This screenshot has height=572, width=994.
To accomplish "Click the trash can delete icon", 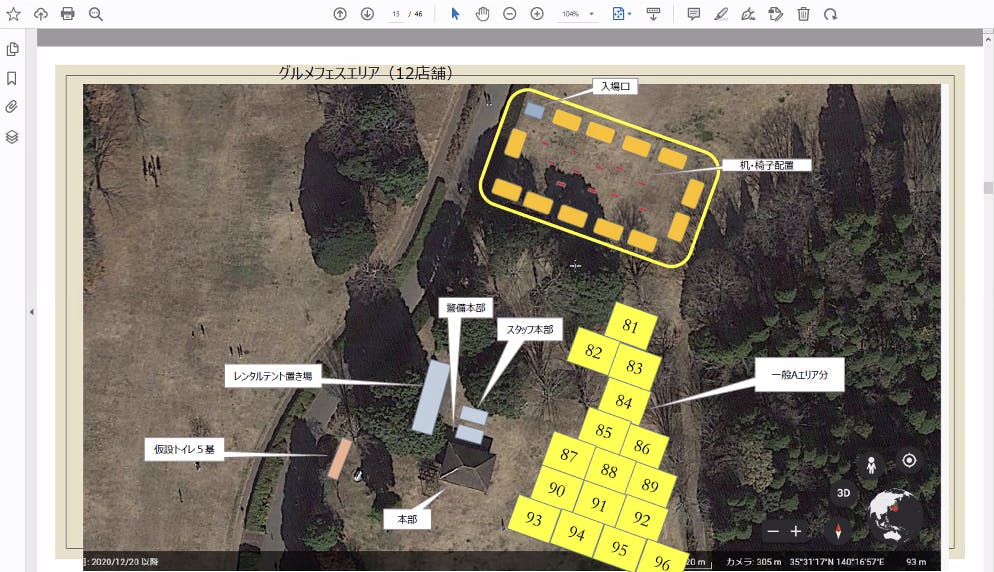I will [803, 14].
